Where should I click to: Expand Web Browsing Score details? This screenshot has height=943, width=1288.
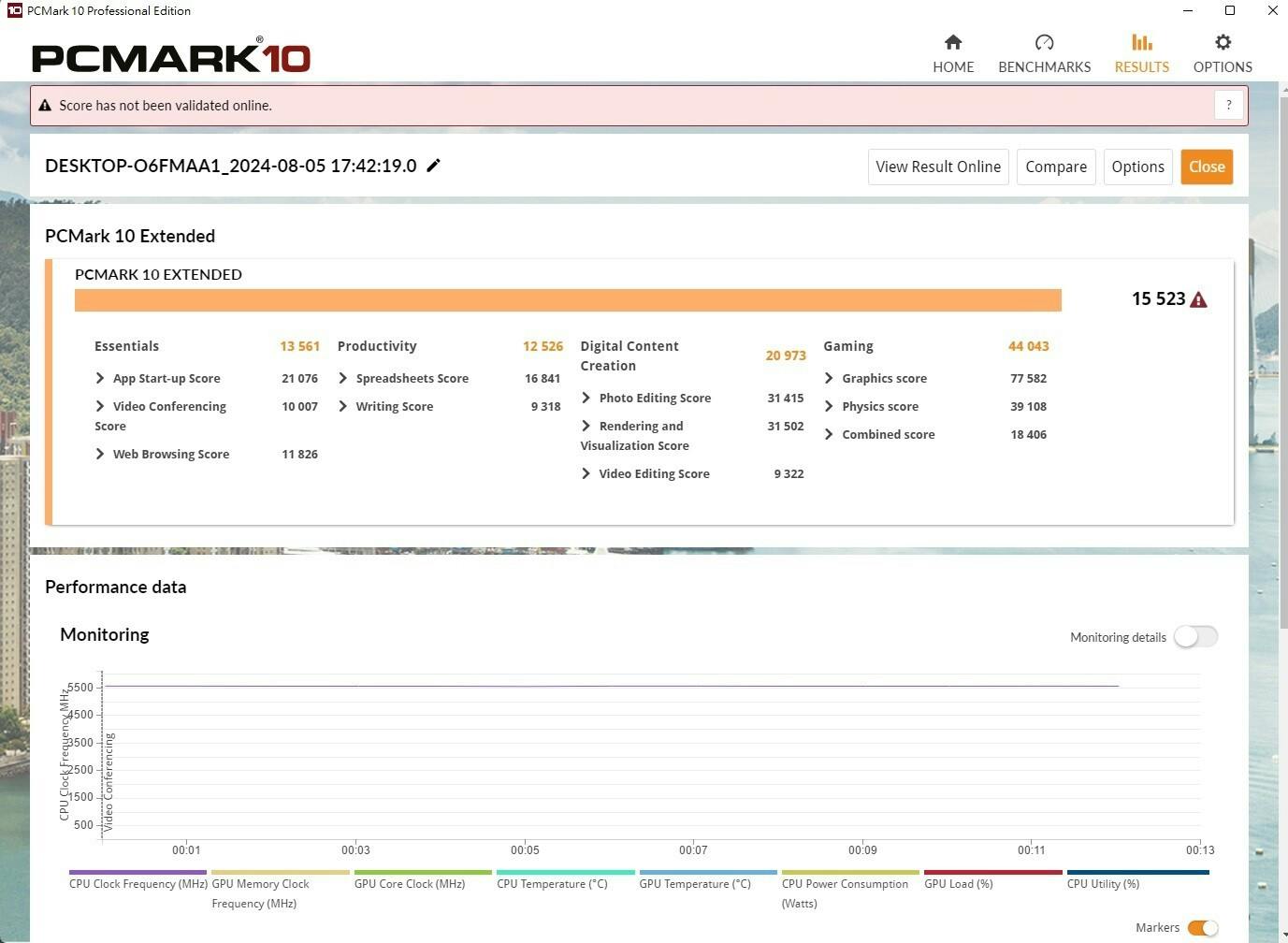pos(100,454)
